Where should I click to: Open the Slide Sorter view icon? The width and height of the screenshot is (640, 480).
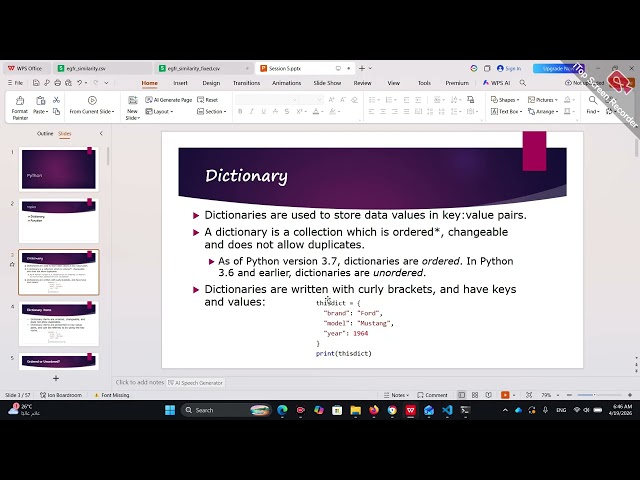[475, 395]
